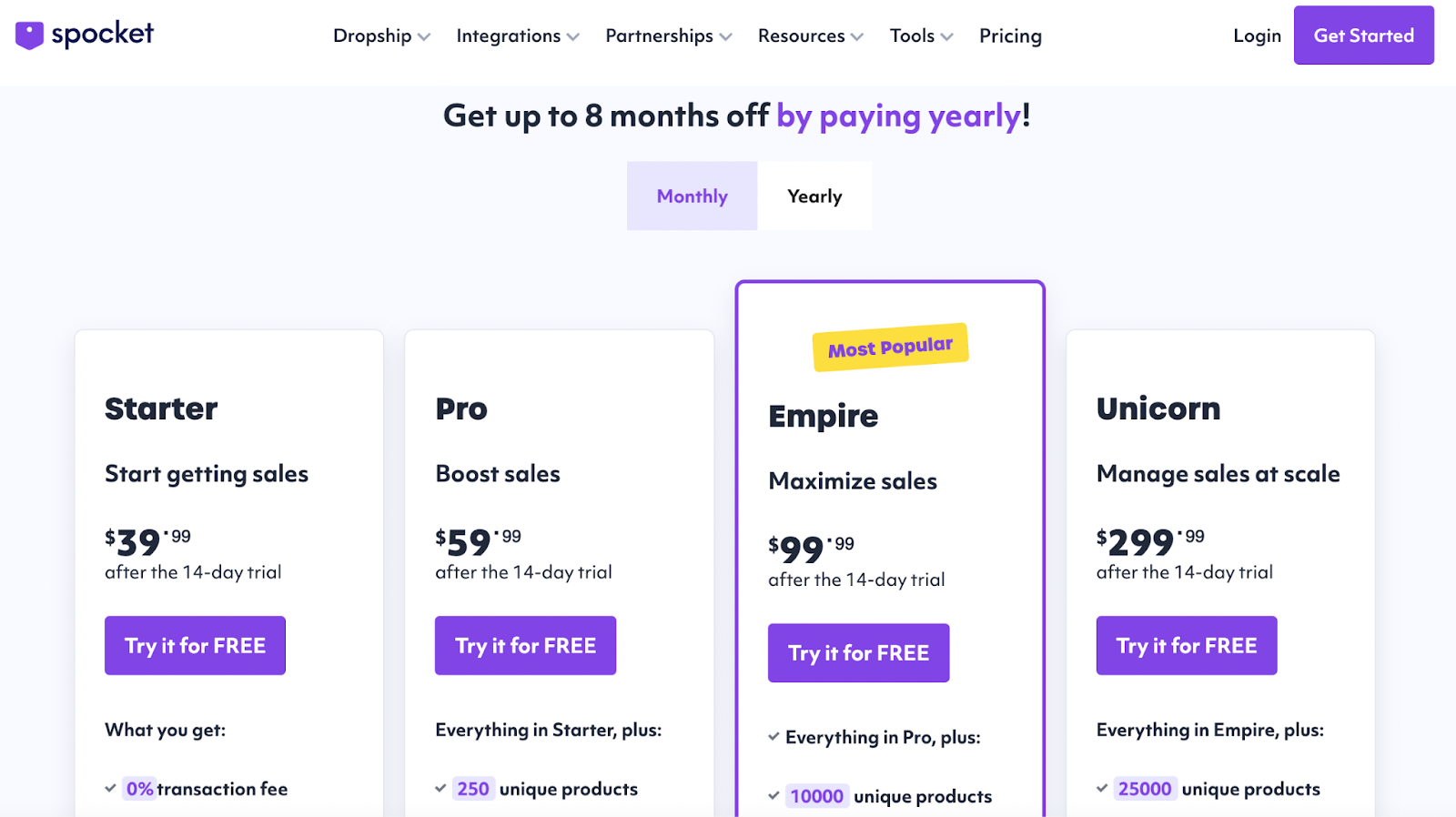1456x817 pixels.
Task: Click the checkmark beside 25000 unique products
Action: coord(1102,789)
